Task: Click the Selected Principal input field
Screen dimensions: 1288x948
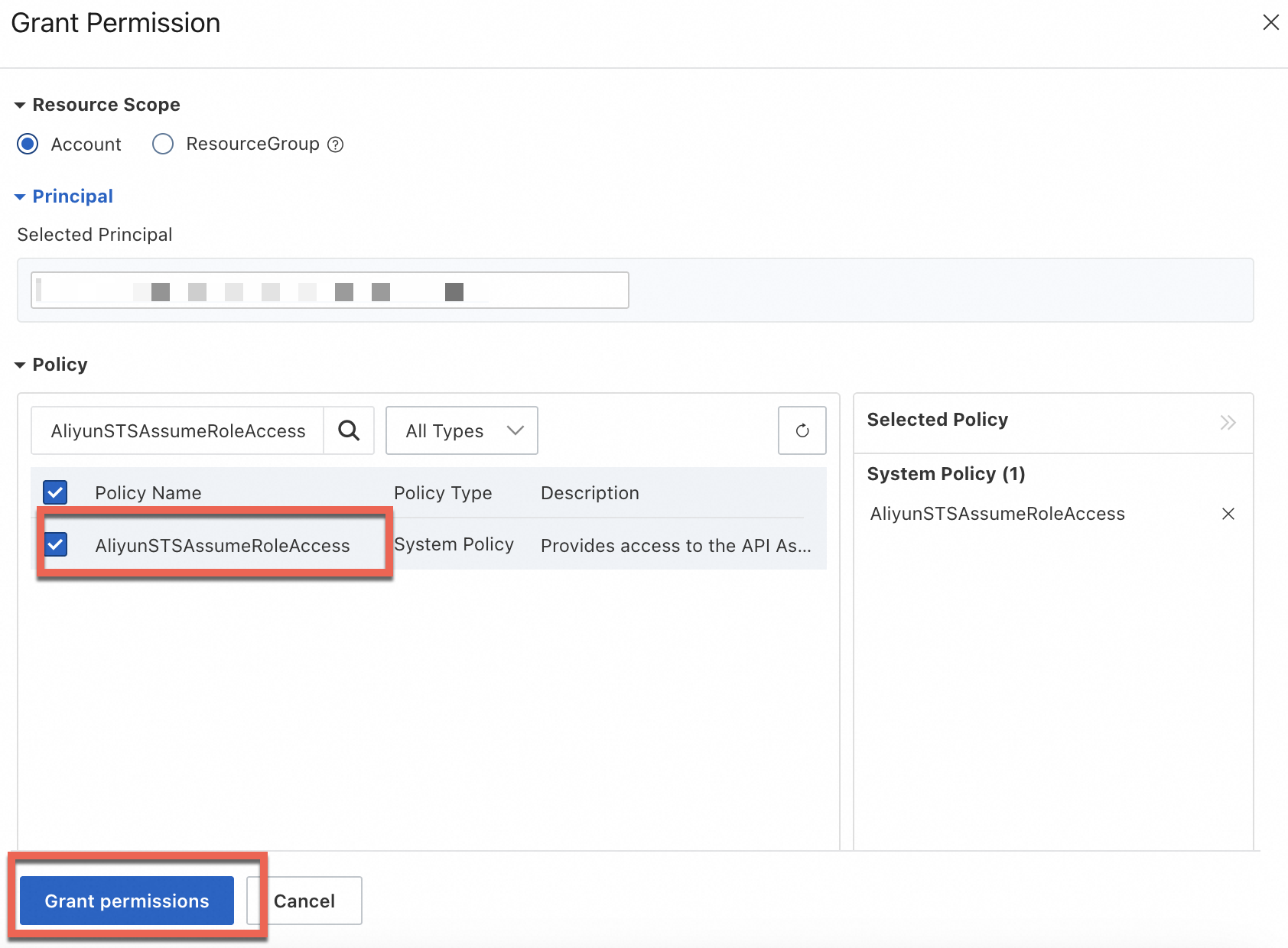Action: (330, 291)
